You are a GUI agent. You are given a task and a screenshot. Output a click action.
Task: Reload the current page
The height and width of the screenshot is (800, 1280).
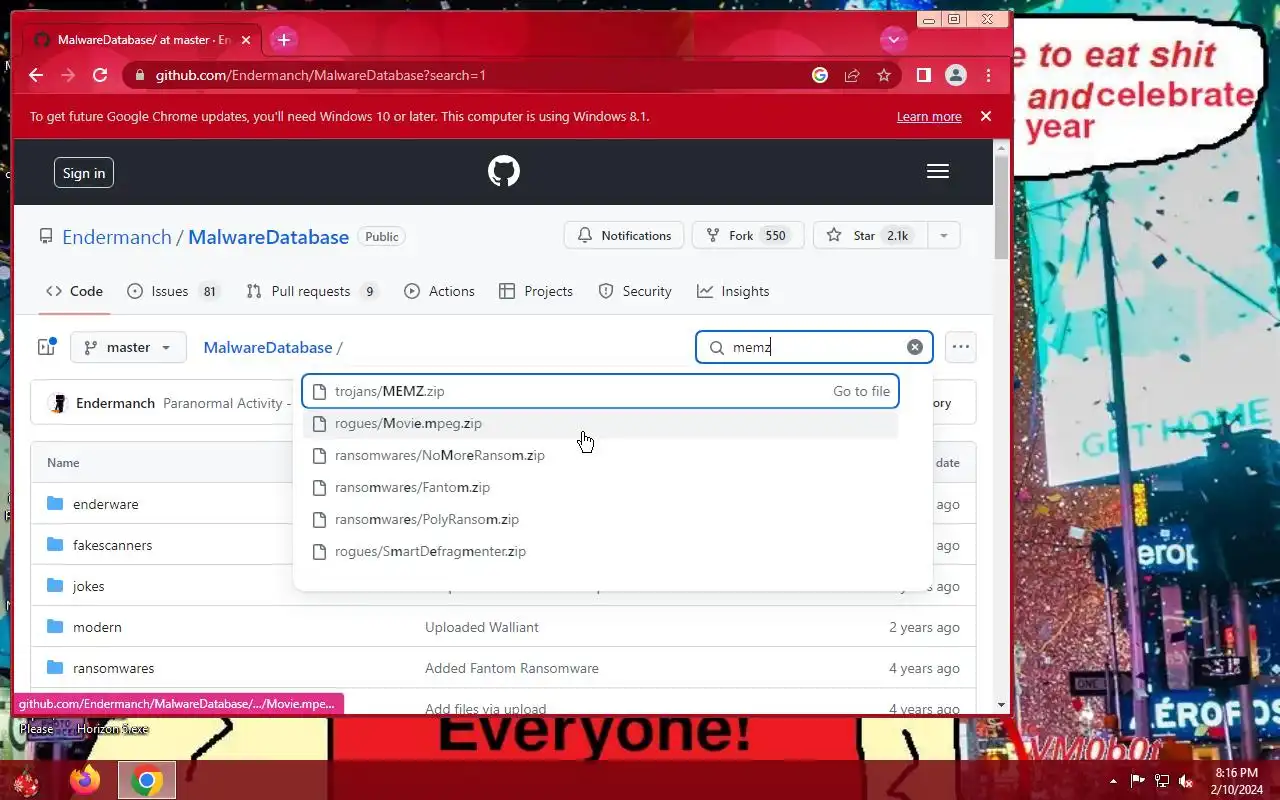click(x=100, y=75)
